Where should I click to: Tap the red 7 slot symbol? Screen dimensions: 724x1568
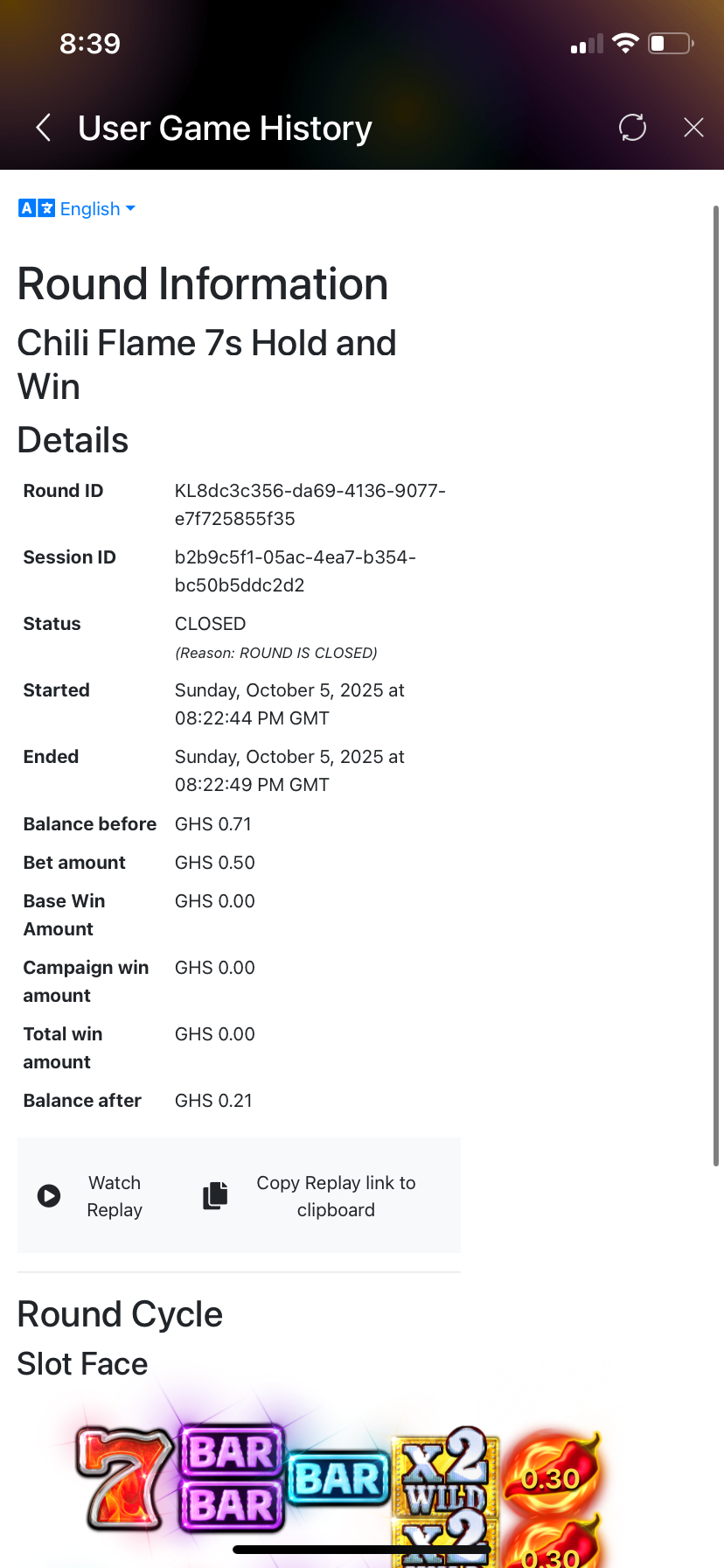pos(124,1478)
